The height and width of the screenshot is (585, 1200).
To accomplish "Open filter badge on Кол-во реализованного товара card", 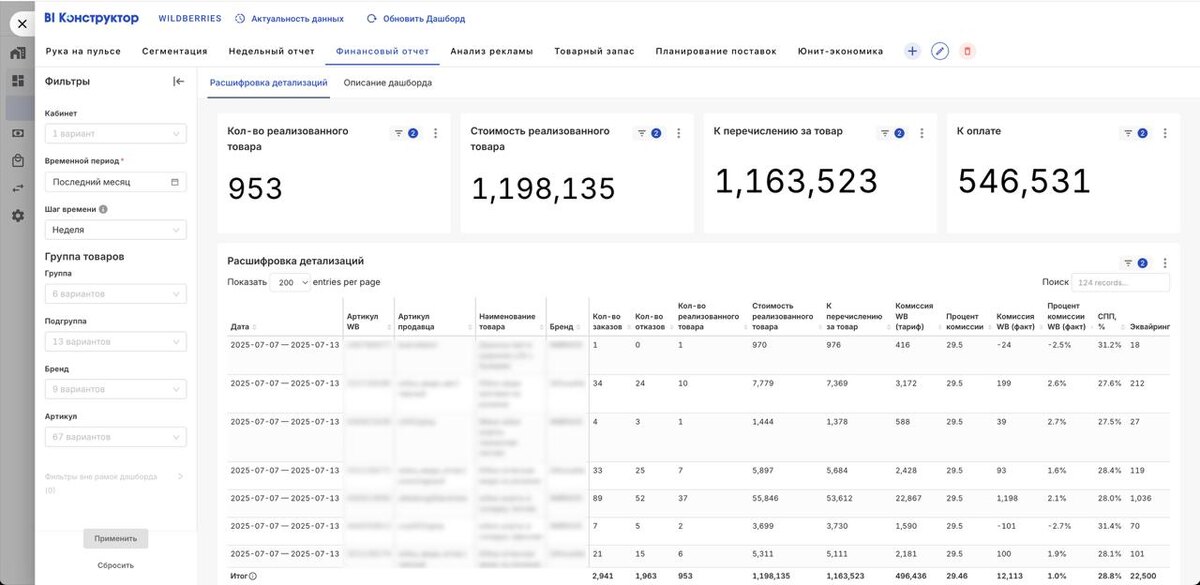I will 405,133.
